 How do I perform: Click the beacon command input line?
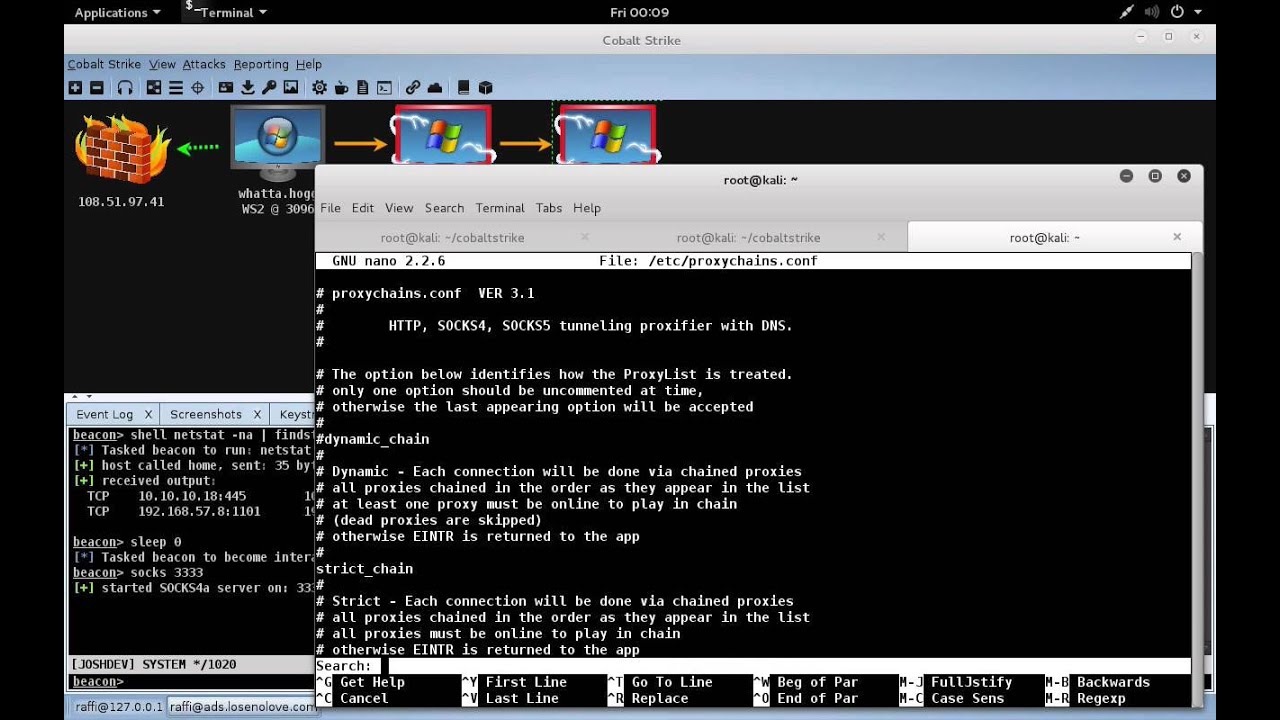(190, 682)
